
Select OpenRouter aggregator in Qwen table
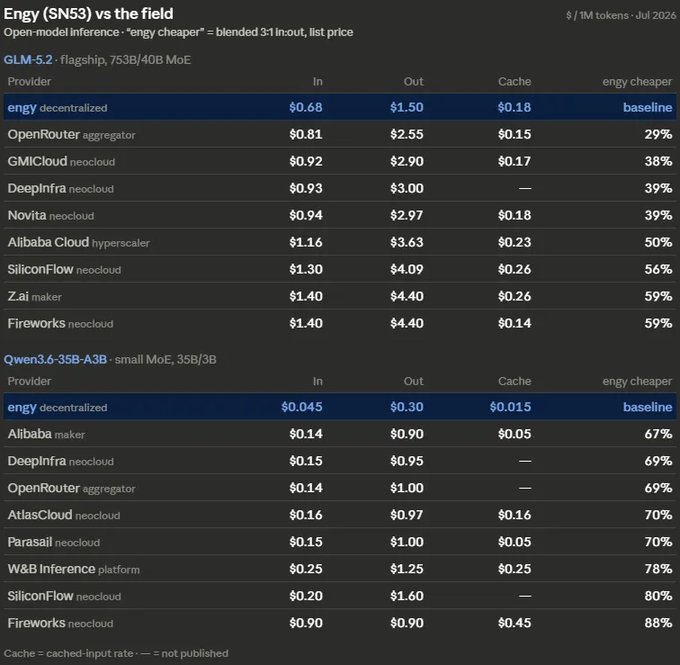(x=72, y=488)
